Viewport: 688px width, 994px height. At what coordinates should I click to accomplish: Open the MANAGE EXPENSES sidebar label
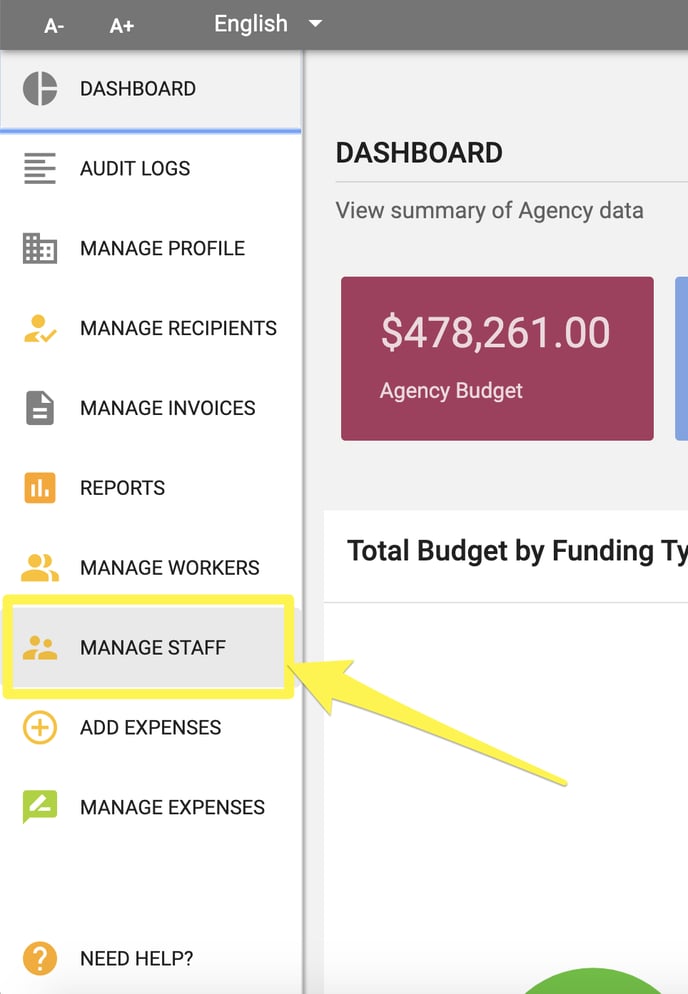coord(172,807)
